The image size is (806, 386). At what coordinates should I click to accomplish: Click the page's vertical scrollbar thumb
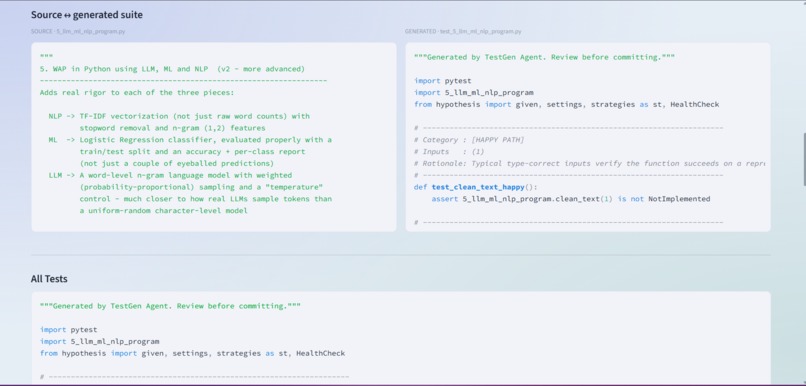point(804,159)
